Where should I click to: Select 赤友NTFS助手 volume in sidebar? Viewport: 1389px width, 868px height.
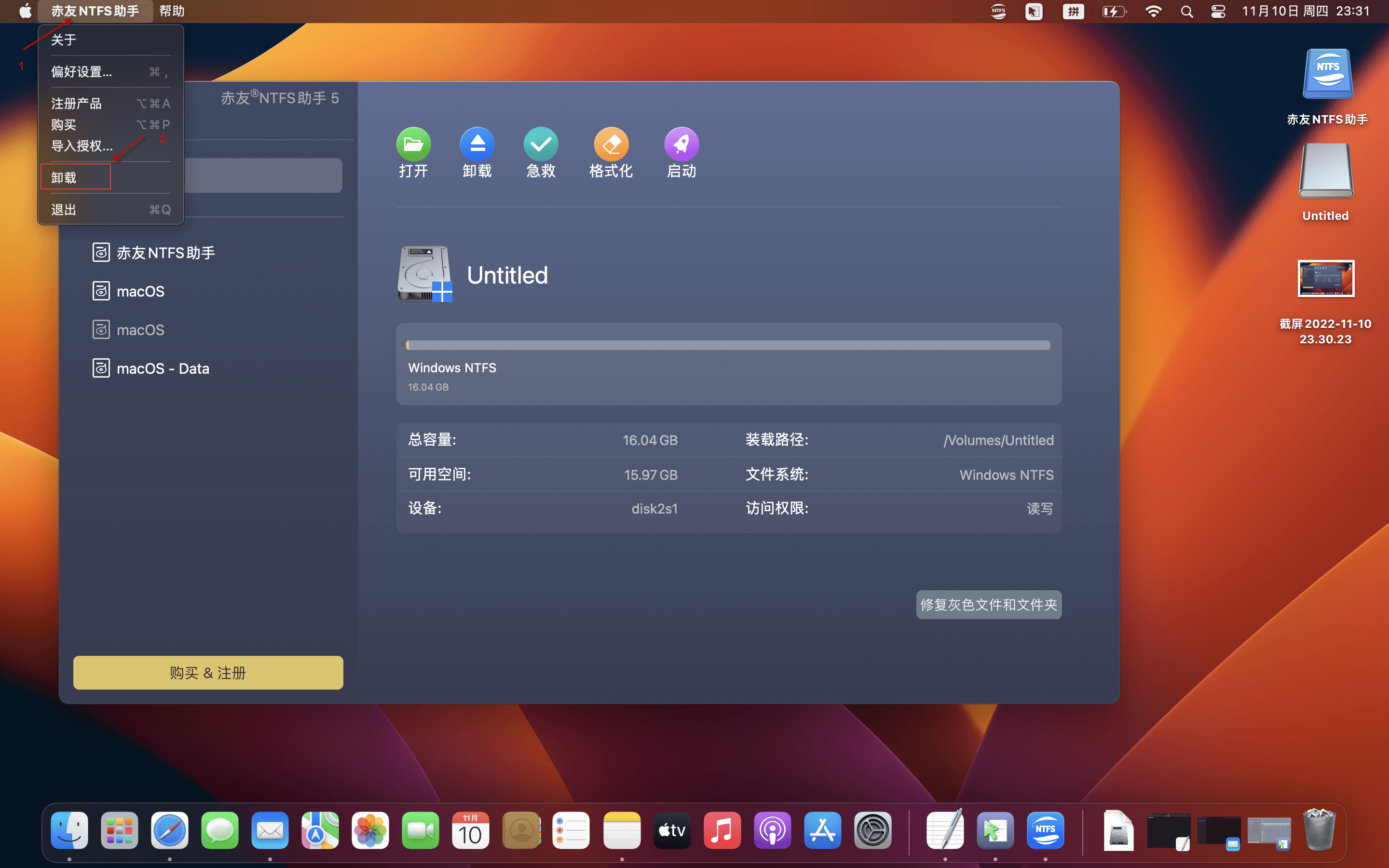[x=154, y=253]
